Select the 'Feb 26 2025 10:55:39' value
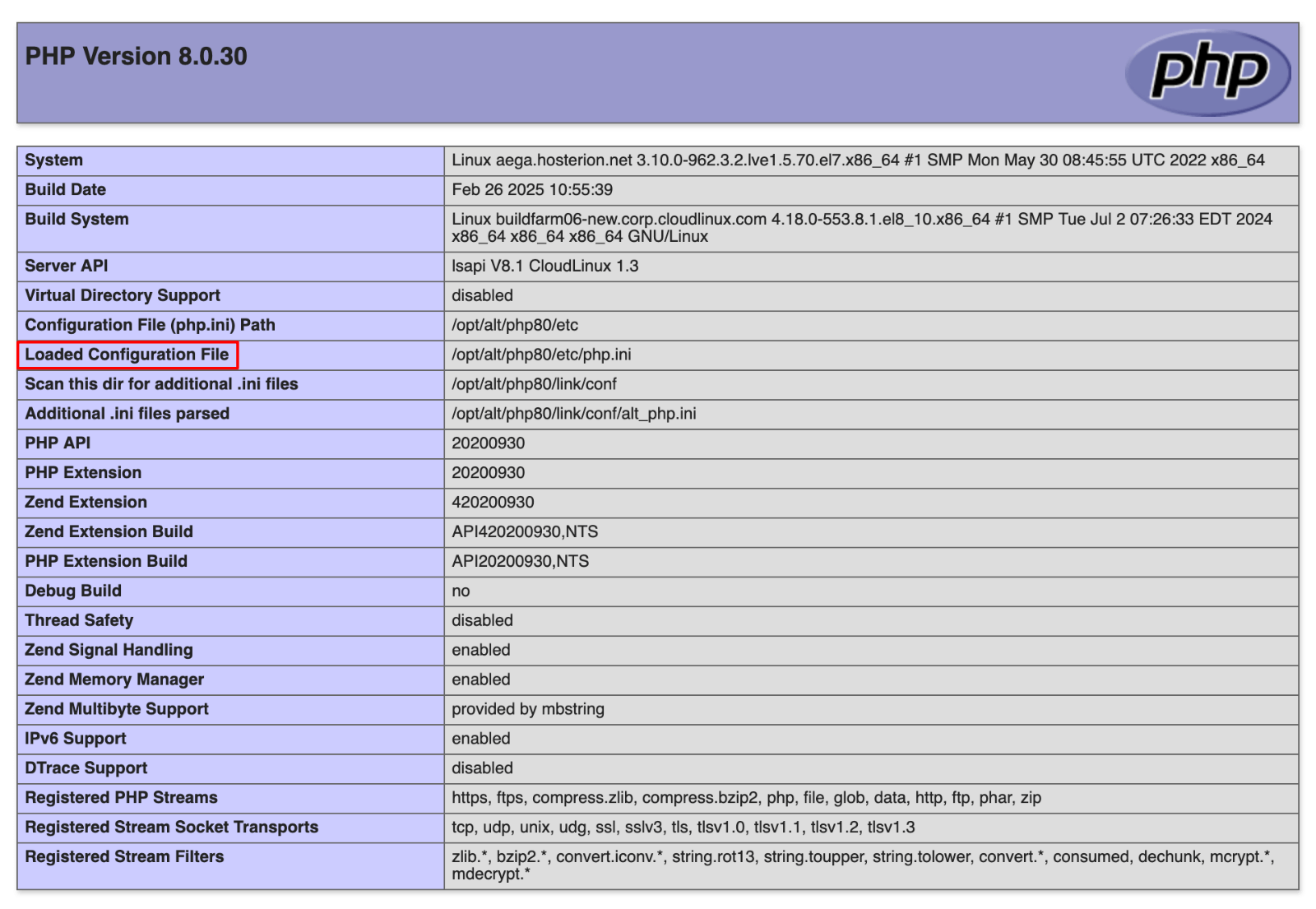This screenshot has height=909, width=1316. point(532,190)
